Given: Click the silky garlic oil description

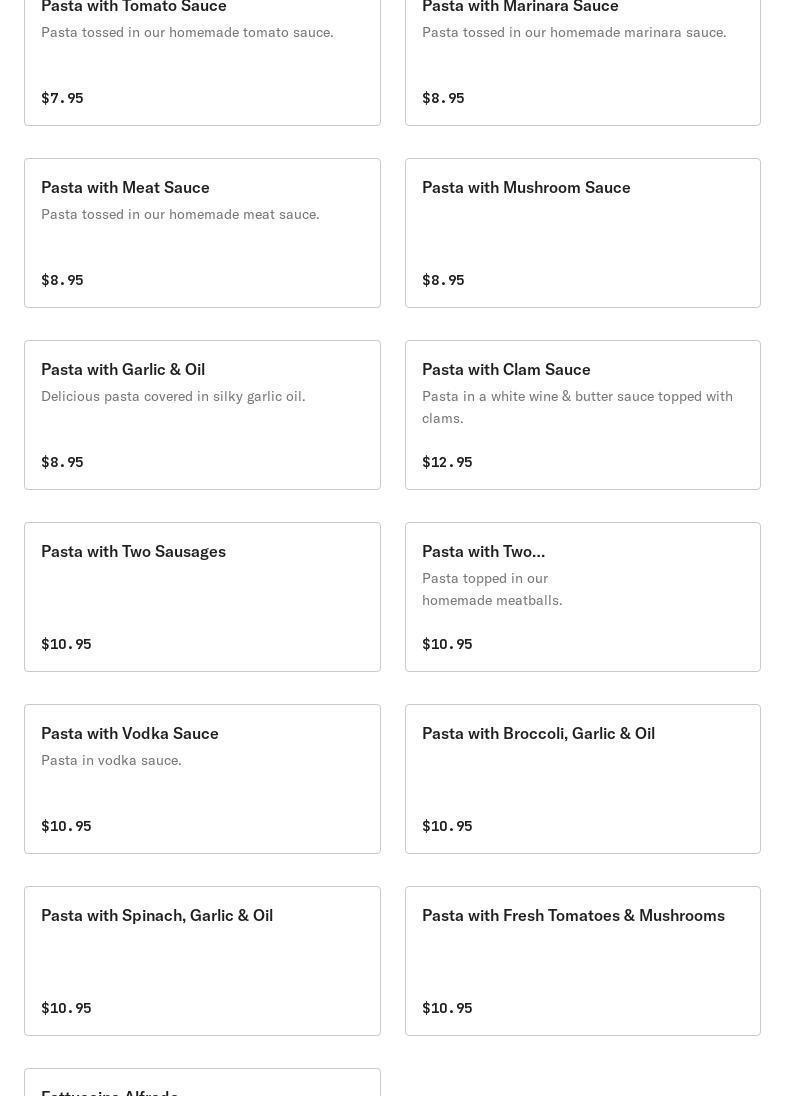Looking at the screenshot, I should 173,396.
